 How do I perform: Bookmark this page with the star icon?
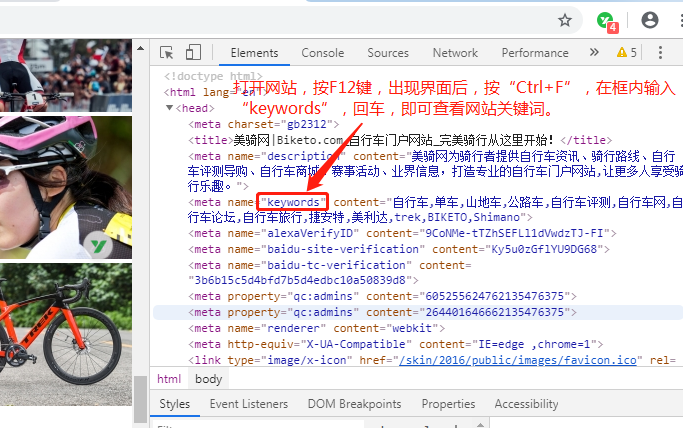point(565,20)
